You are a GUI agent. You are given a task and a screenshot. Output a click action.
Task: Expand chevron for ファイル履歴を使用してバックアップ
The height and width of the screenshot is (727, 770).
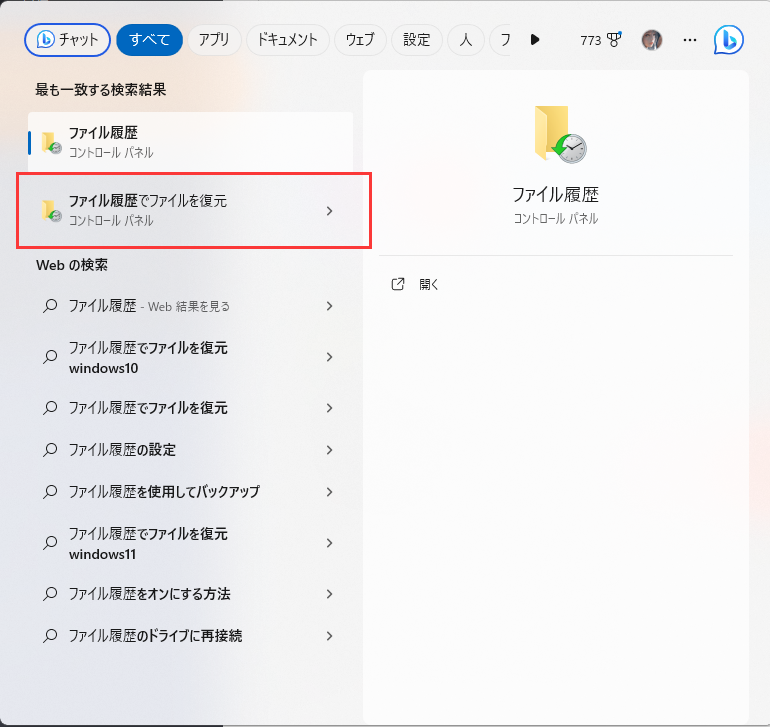pyautogui.click(x=329, y=492)
